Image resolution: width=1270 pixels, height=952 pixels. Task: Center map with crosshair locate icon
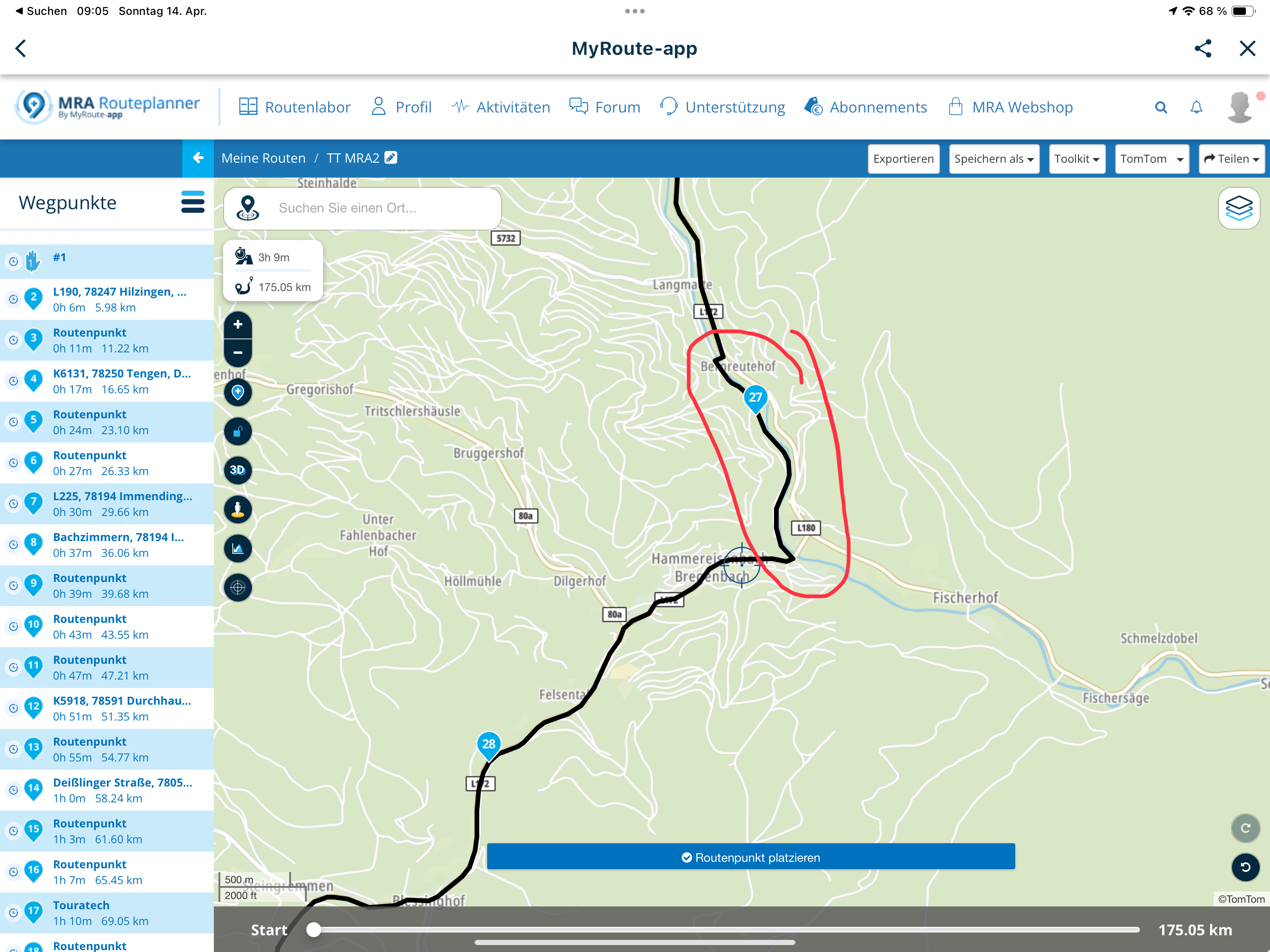pos(238,588)
